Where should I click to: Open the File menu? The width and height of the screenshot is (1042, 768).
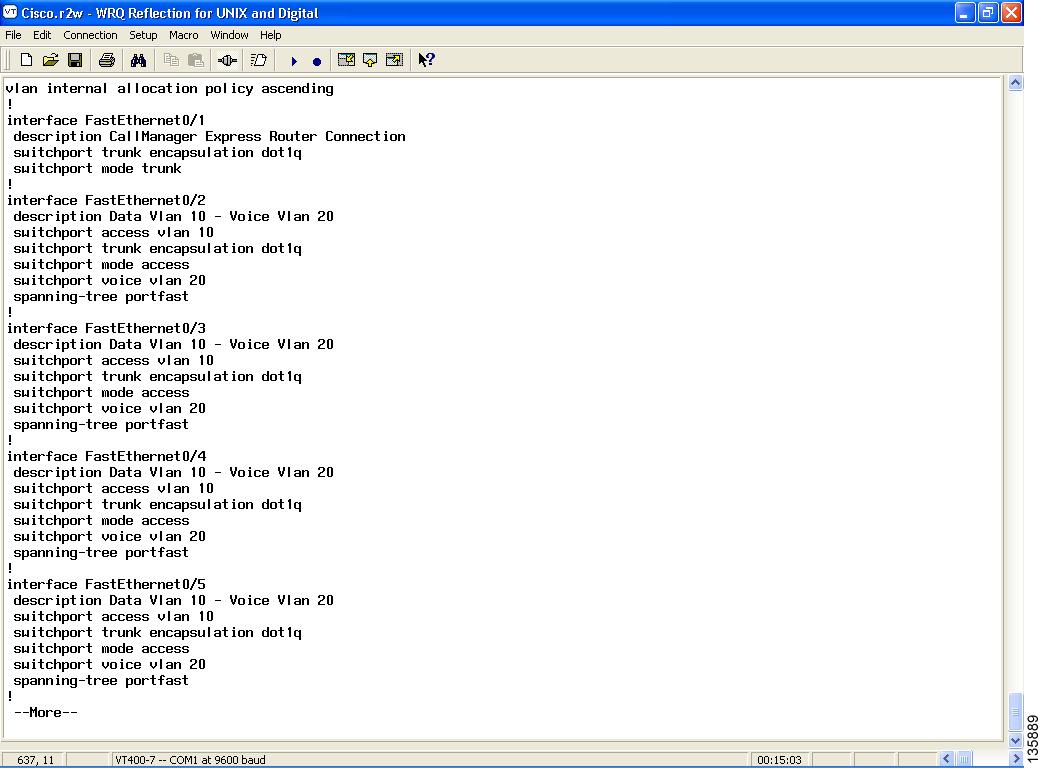13,35
